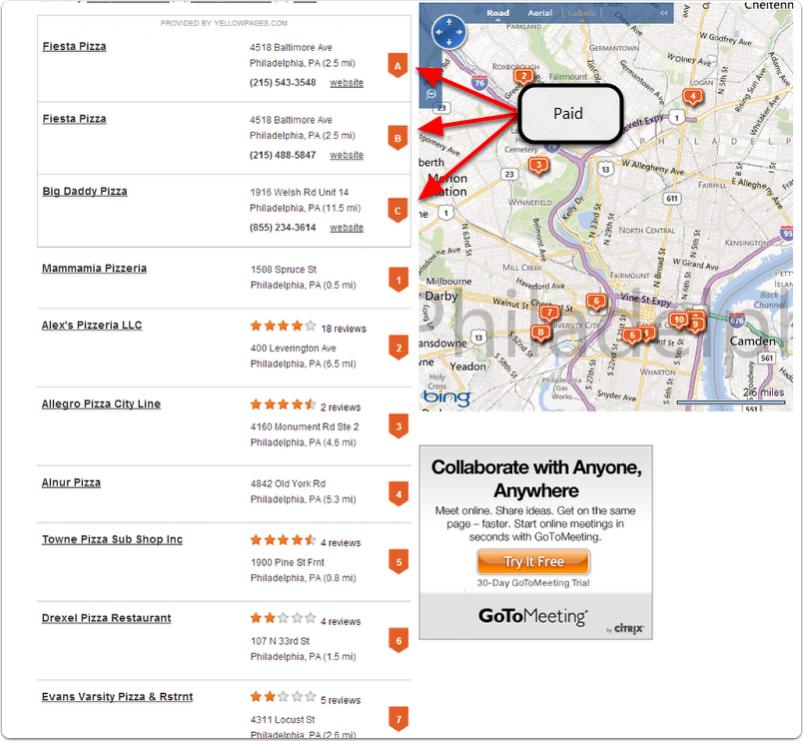Image resolution: width=803 pixels, height=741 pixels.
Task: Click marker 4 beside Alnur Pizza
Action: [x=398, y=494]
